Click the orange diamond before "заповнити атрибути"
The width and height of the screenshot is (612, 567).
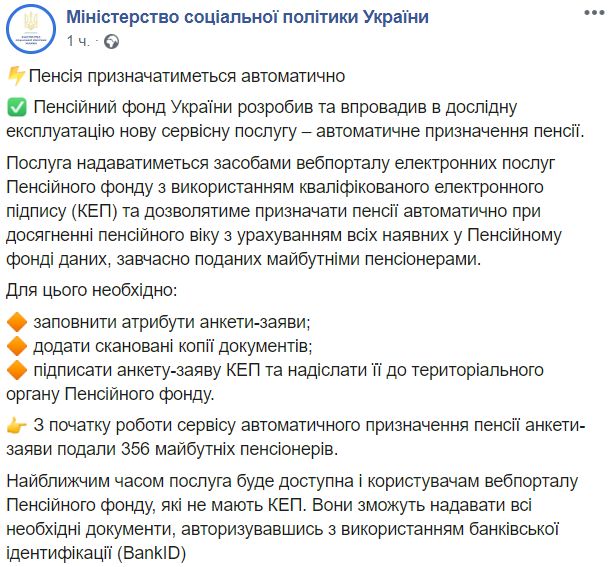(15, 323)
